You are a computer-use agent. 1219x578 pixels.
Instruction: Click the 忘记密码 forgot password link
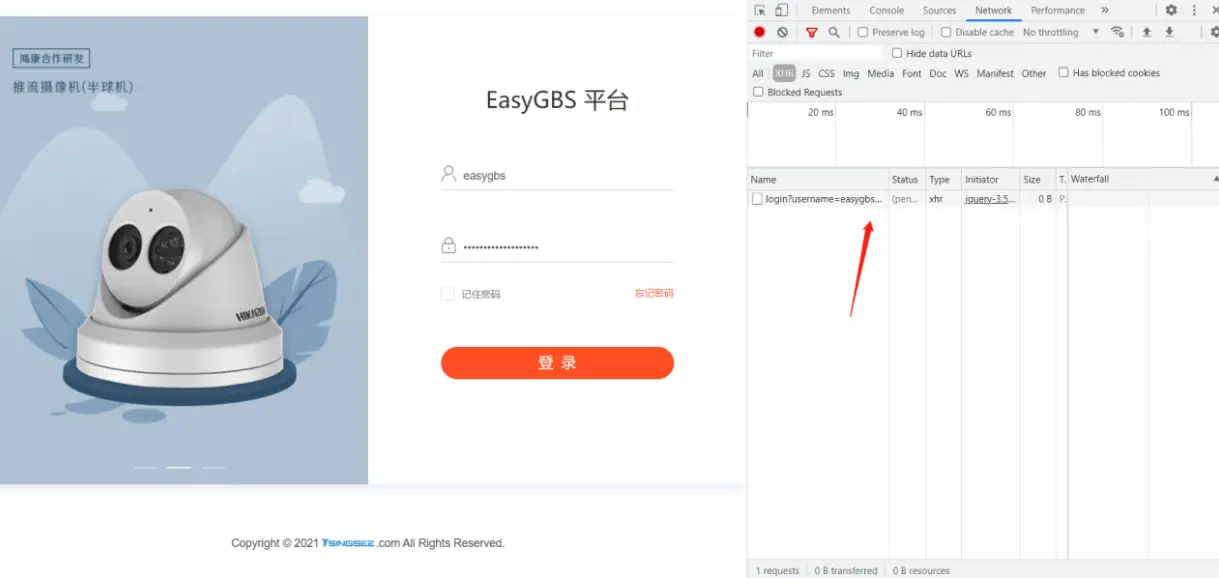(653, 293)
